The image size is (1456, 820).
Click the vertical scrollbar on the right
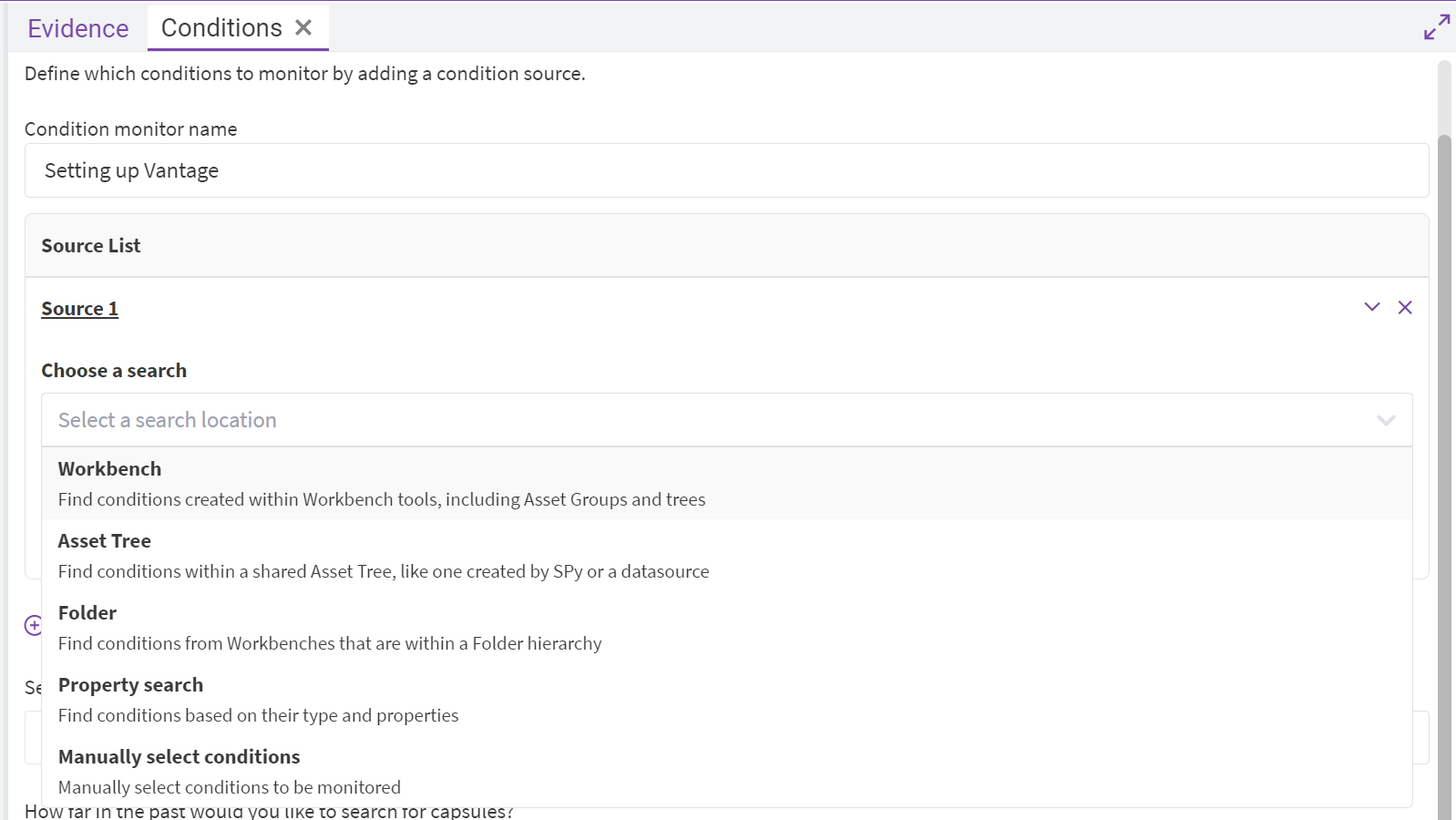[x=1443, y=456]
